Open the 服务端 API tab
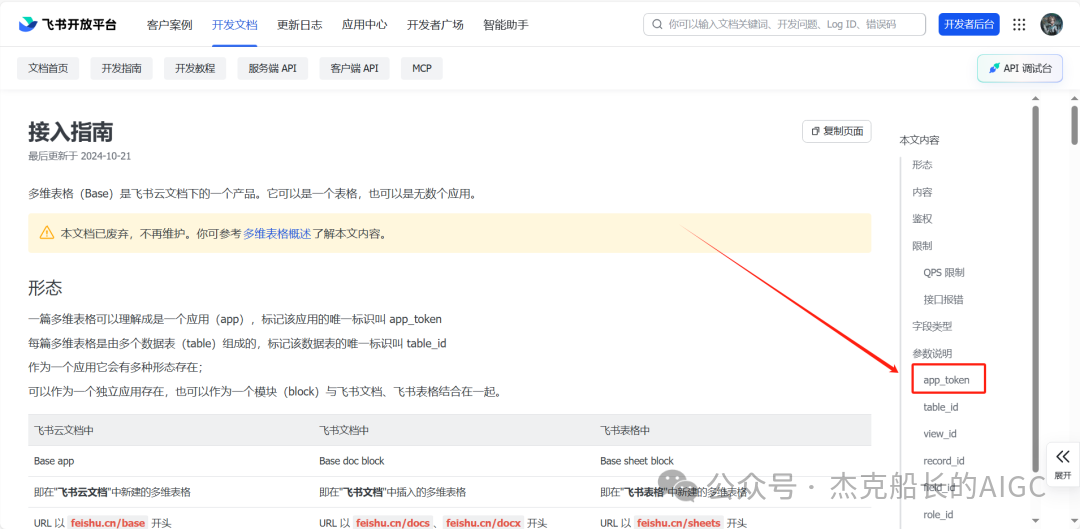Image resolution: width=1080 pixels, height=529 pixels. [273, 68]
